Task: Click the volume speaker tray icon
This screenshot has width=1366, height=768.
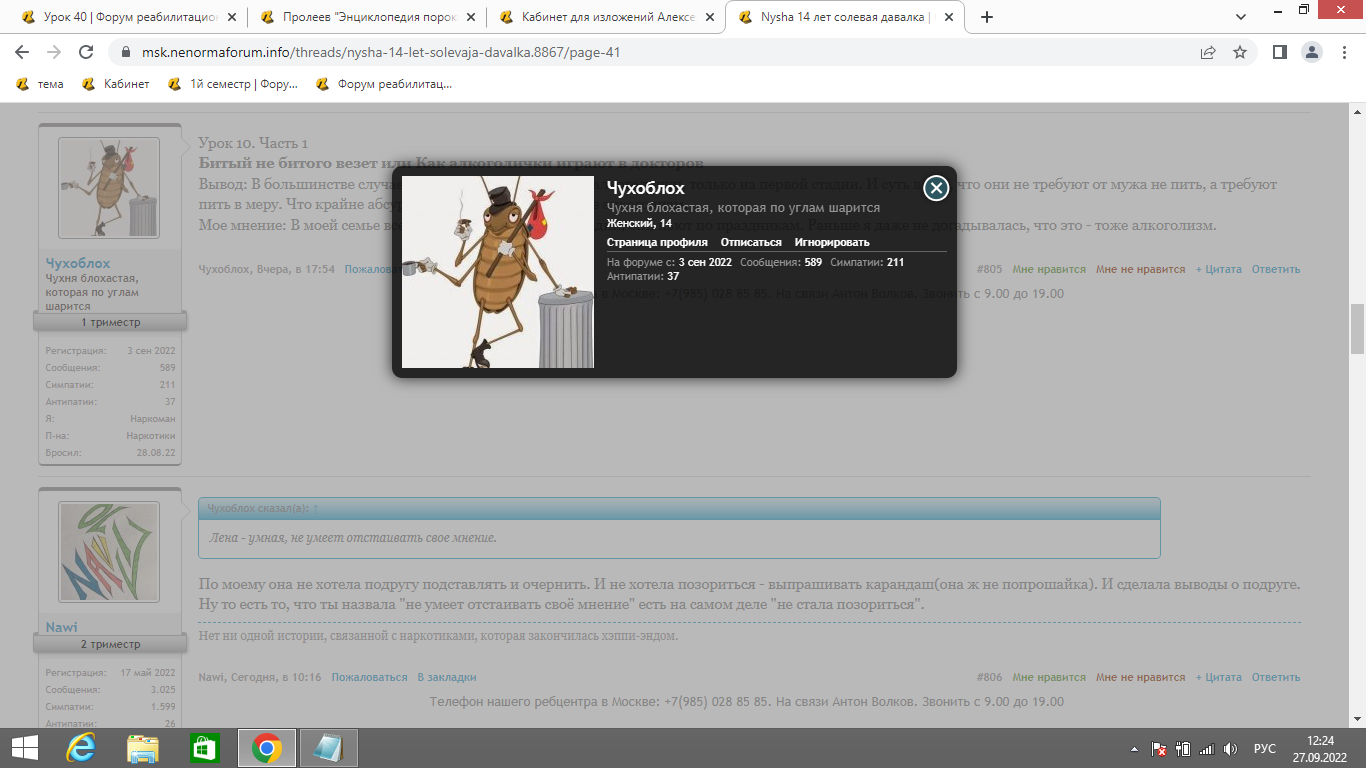Action: (1231, 748)
